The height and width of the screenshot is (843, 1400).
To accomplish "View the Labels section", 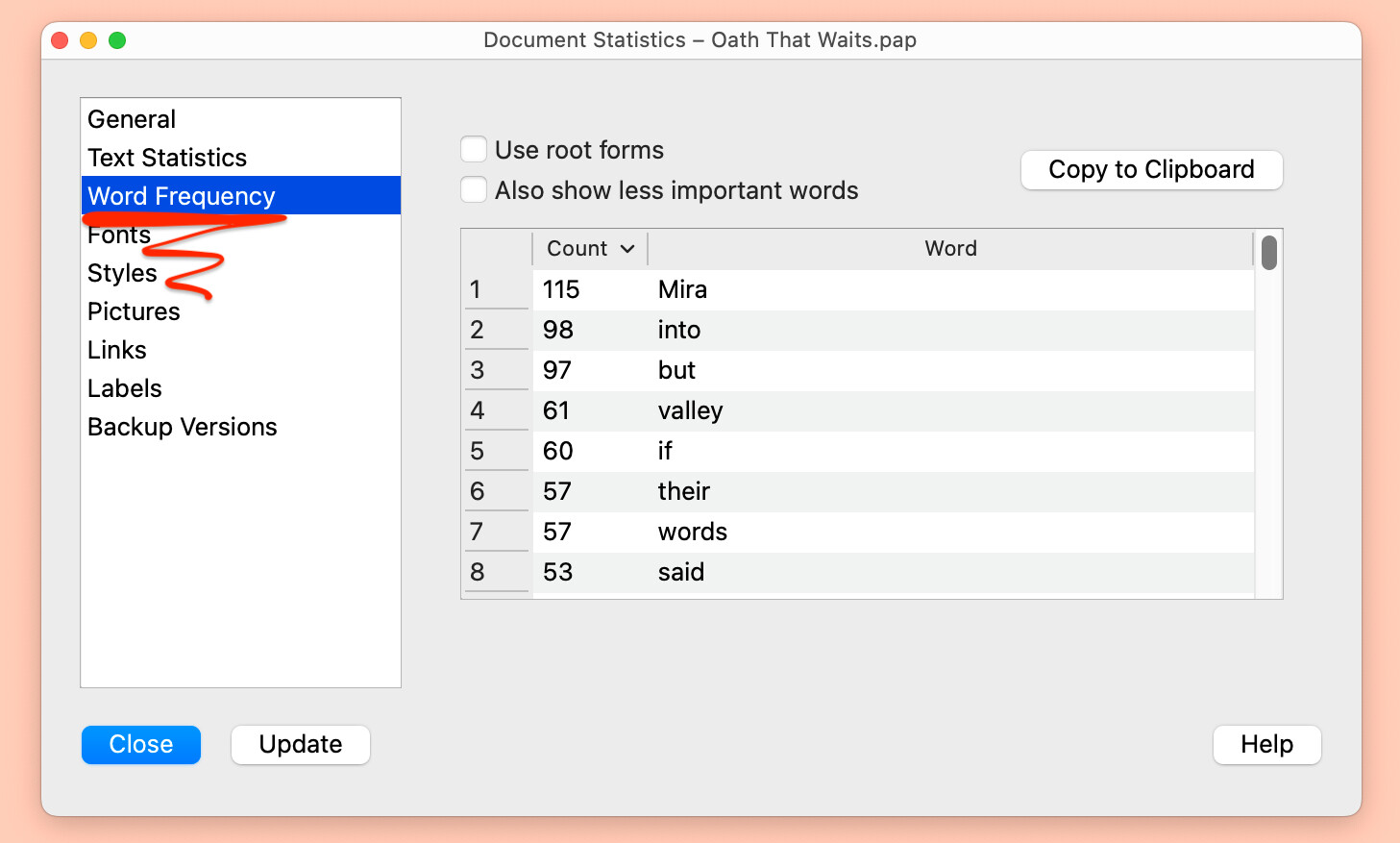I will (x=125, y=389).
